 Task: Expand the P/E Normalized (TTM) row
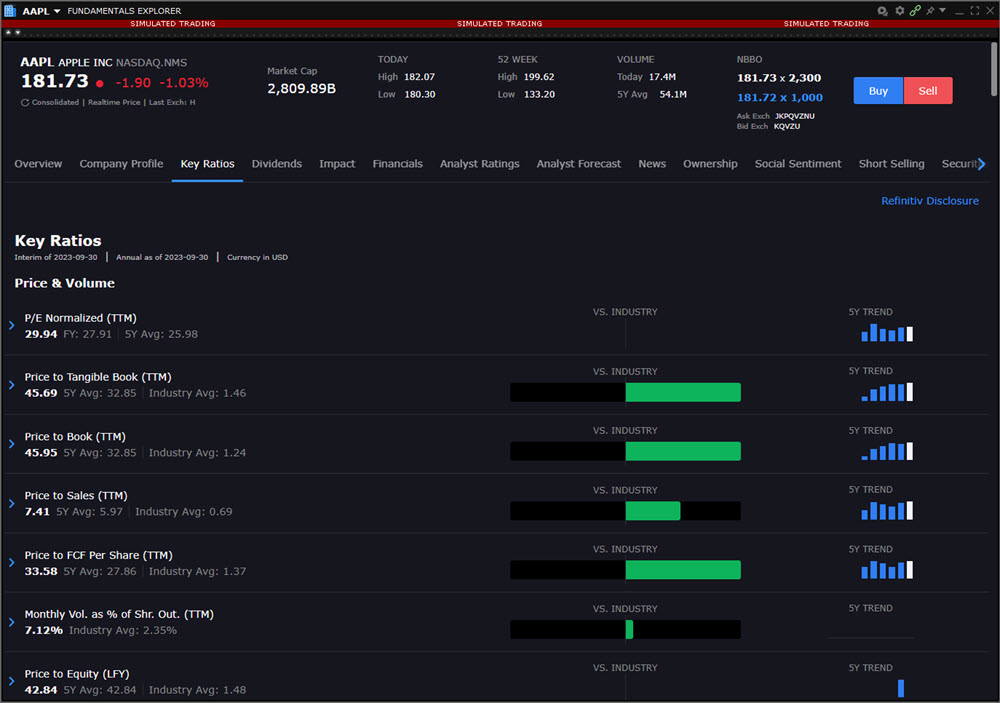[11, 325]
